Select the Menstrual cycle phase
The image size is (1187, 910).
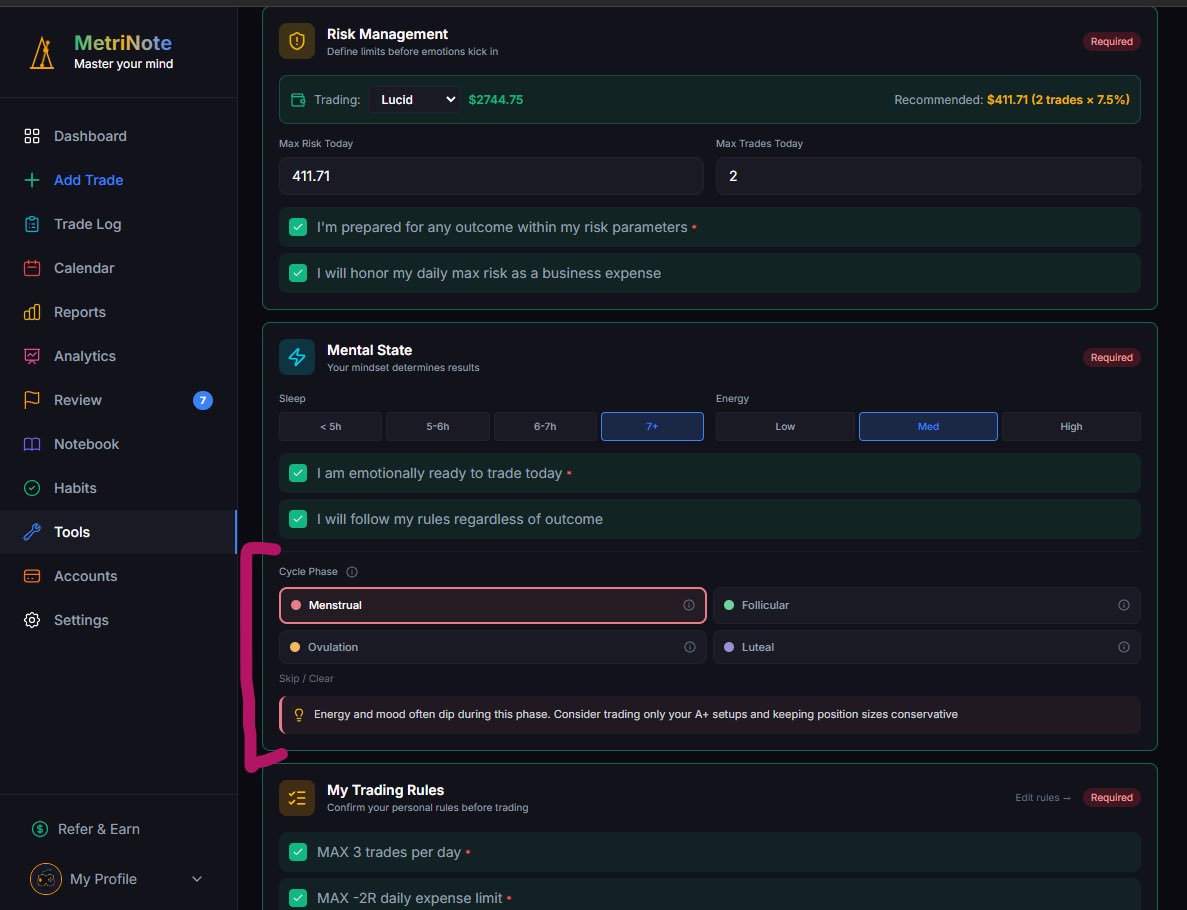[493, 605]
